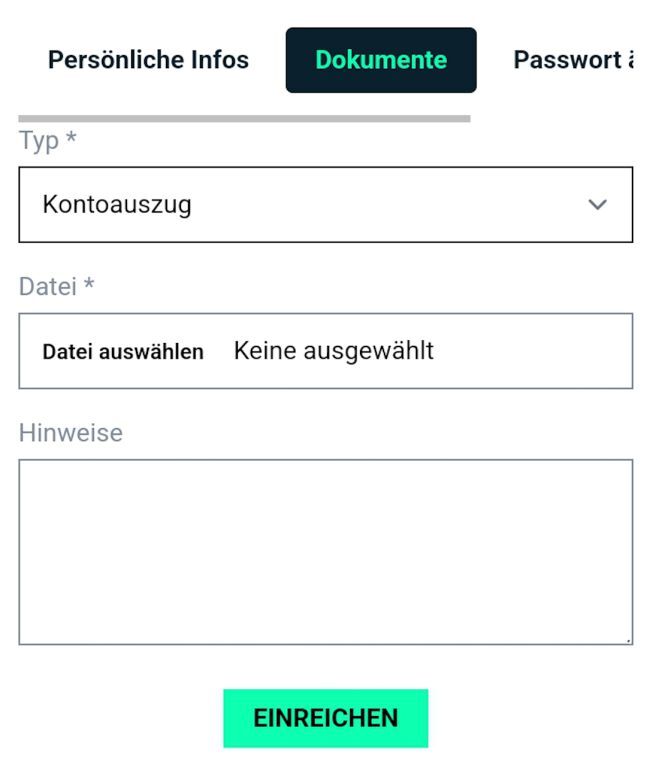Click the required asterisk beside Typ
Viewport: 650px width, 759px height.
click(71, 140)
